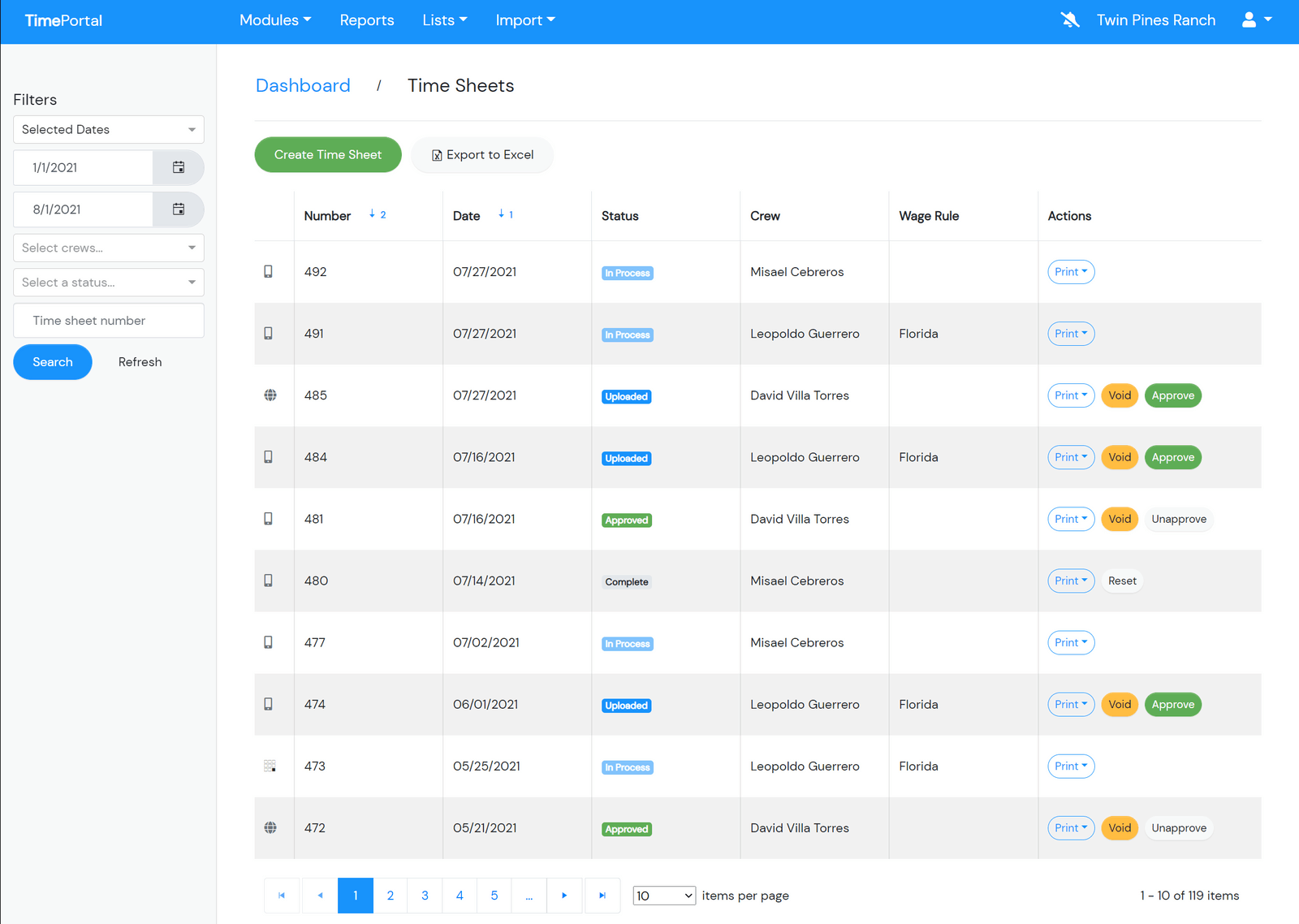Open the items per page dropdown
1299x924 pixels.
664,895
